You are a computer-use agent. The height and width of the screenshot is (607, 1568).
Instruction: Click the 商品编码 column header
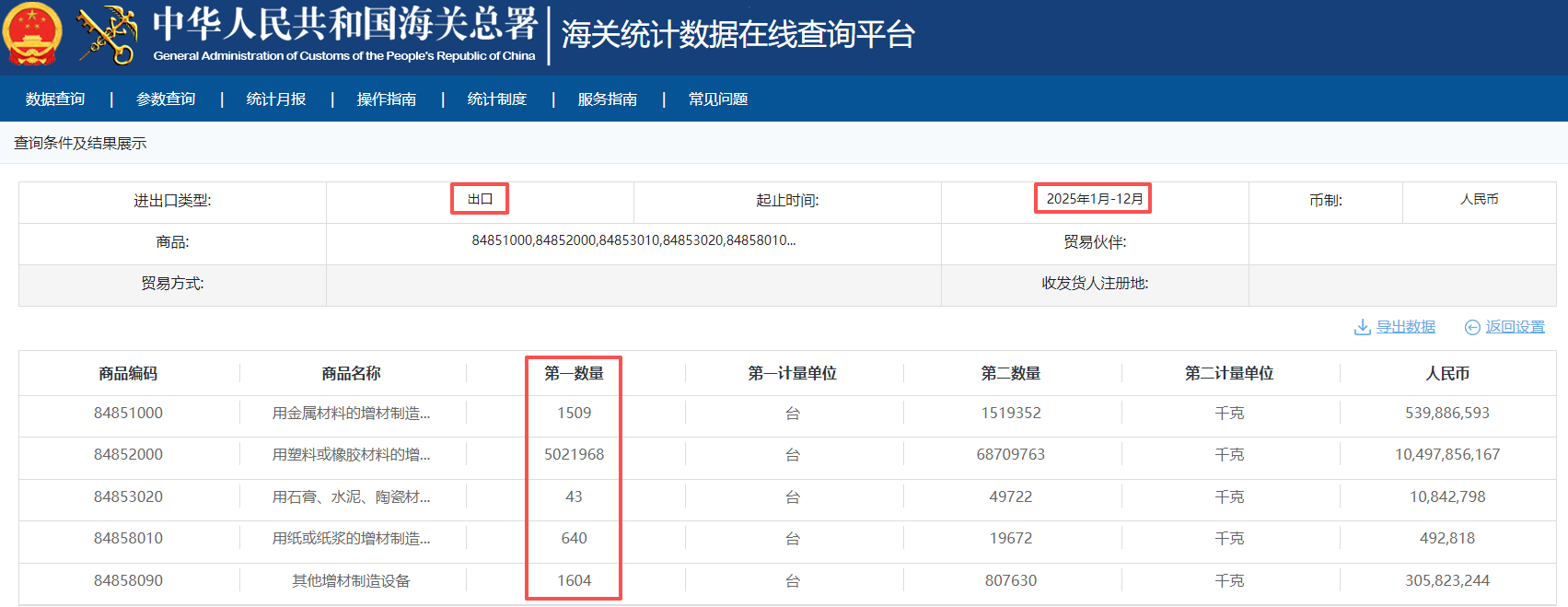pos(128,373)
